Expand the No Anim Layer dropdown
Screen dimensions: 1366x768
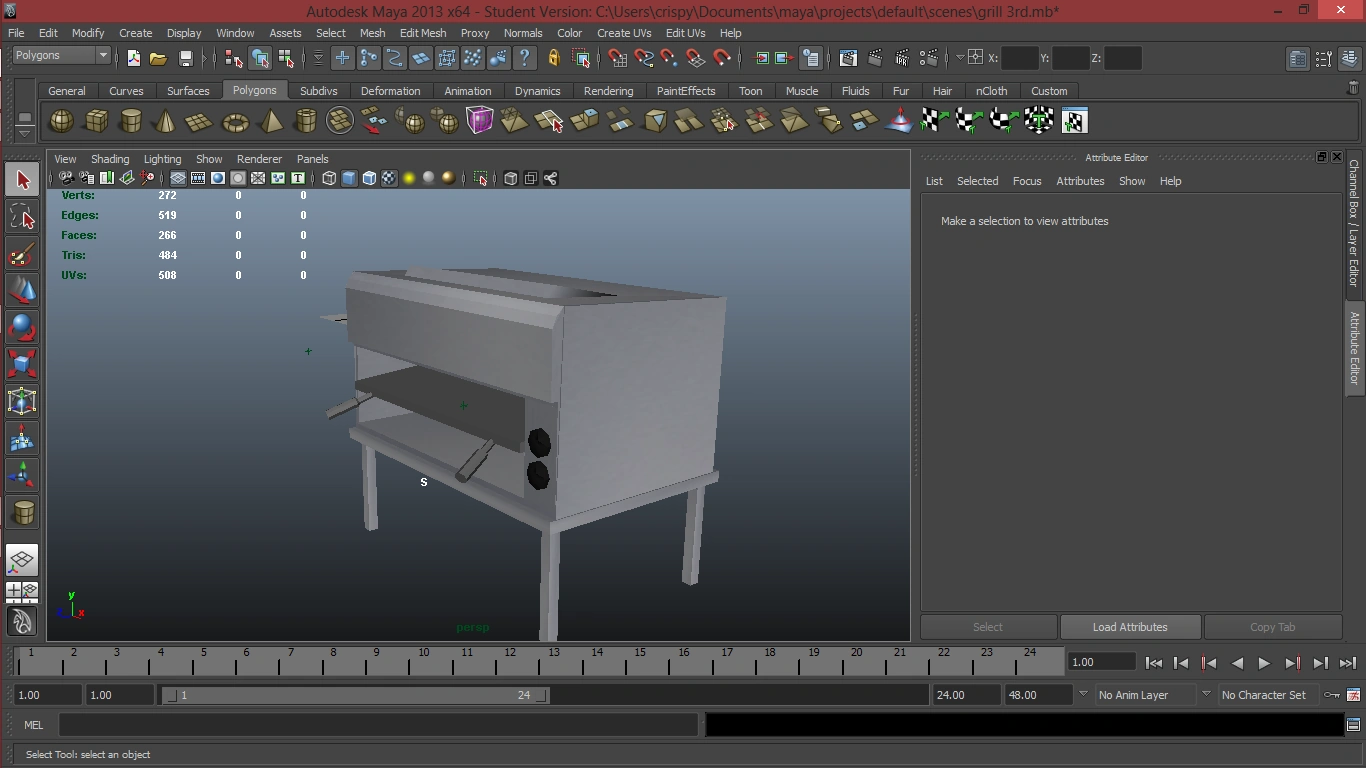1143,695
